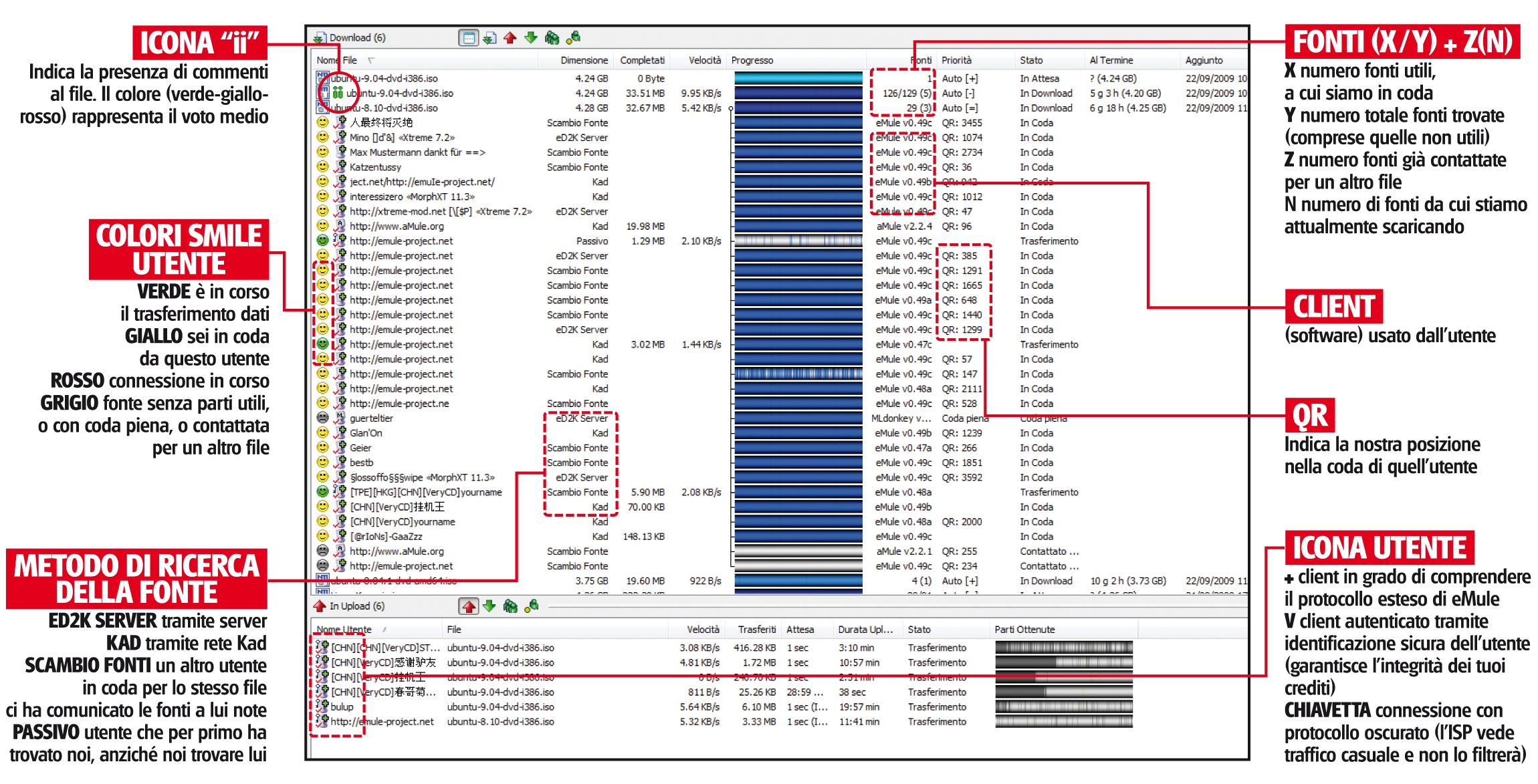1538x784 pixels.
Task: Click green comments icon on ubuntu-9.04 file
Action: (338, 93)
